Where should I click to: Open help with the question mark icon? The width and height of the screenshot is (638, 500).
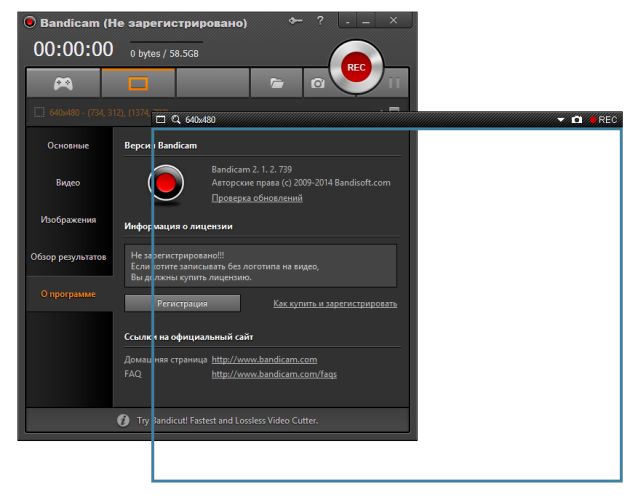(320, 20)
